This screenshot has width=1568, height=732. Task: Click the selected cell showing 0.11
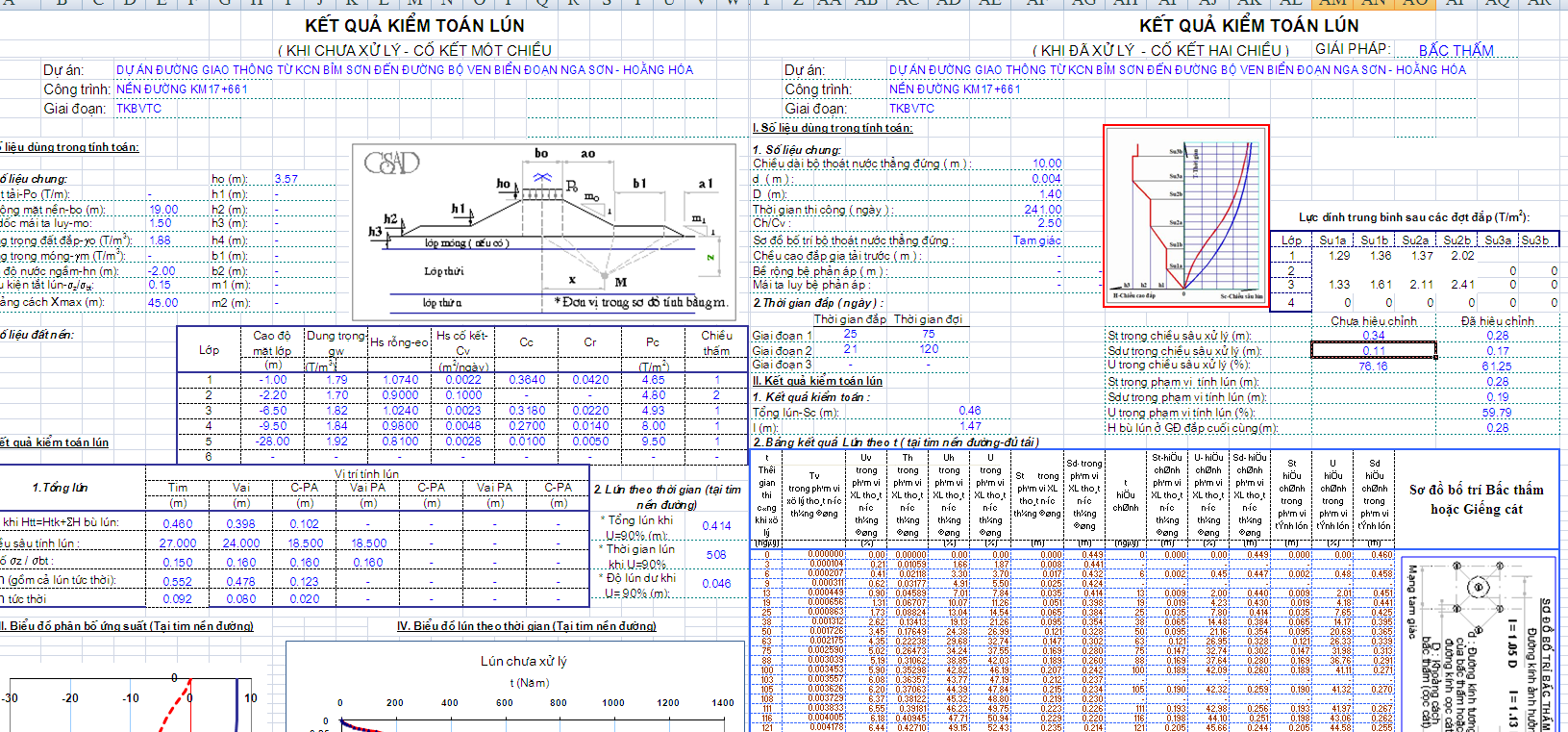point(1374,350)
